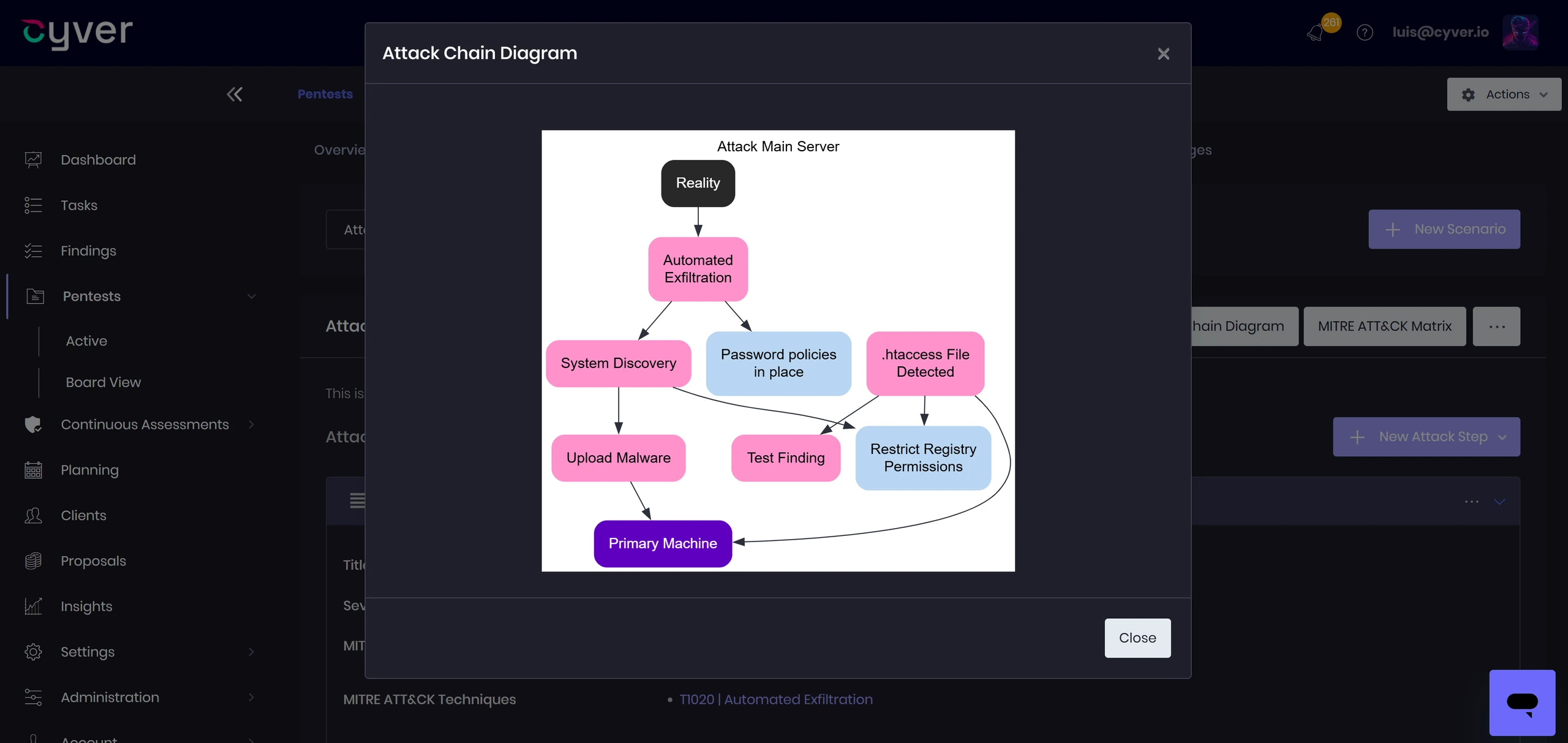The height and width of the screenshot is (743, 1568).
Task: Collapse the sidebar with the double-chevron icon
Action: [x=234, y=94]
